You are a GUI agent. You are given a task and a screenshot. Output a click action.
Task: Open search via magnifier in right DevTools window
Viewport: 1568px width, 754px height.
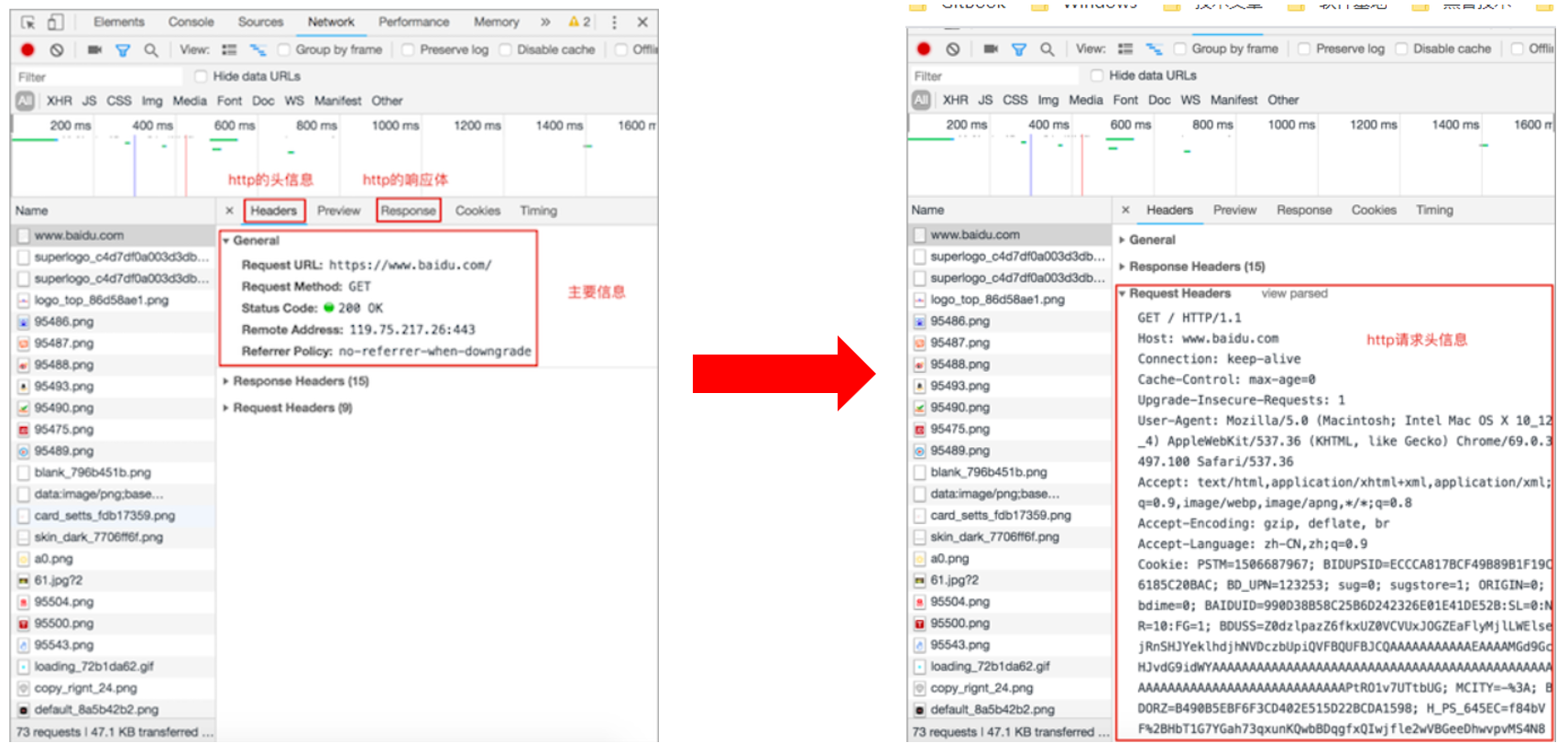1047,49
